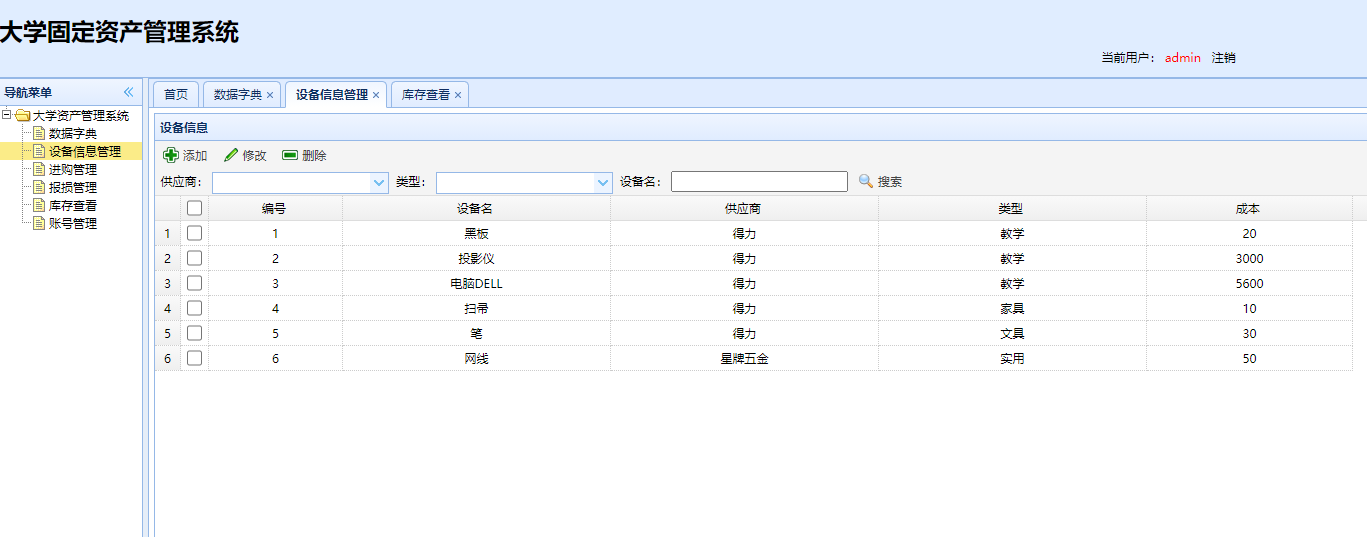Click the 添加 button label

[195, 155]
